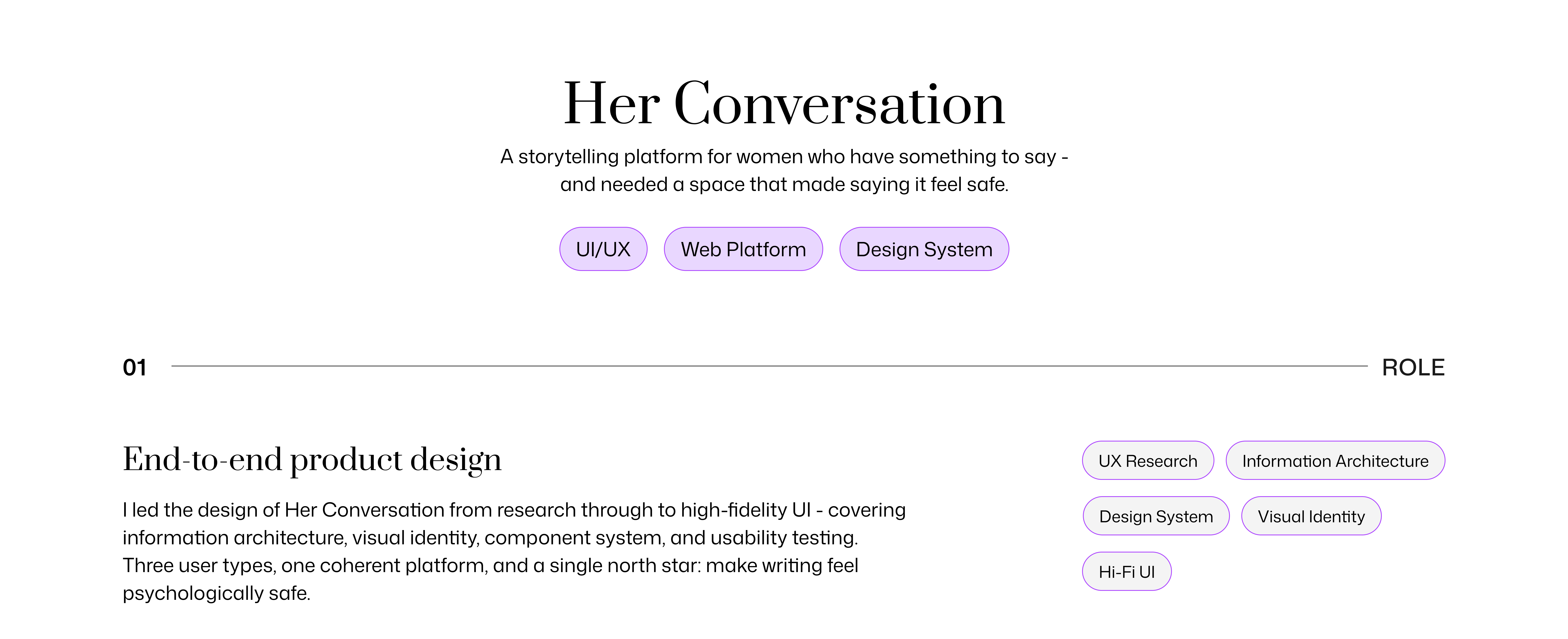Viewport: 1568px width, 639px height.
Task: Click the subtitle line "and needed a space"
Action: (x=784, y=184)
